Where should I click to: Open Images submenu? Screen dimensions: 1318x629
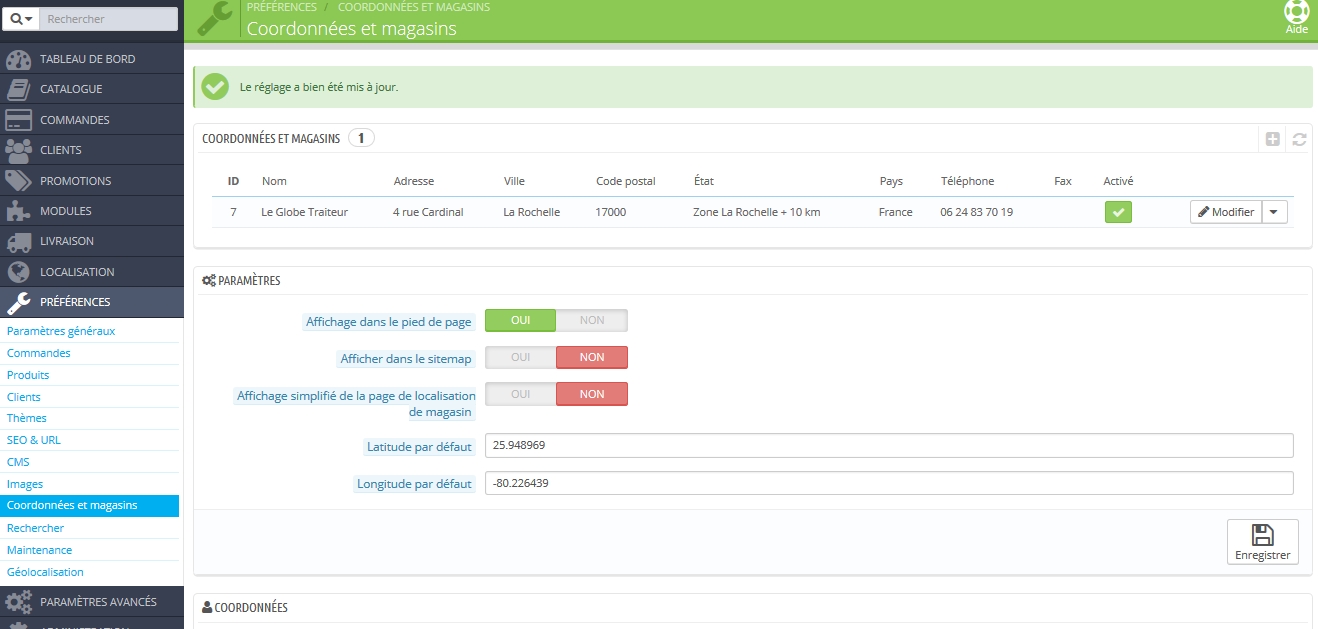pos(25,484)
